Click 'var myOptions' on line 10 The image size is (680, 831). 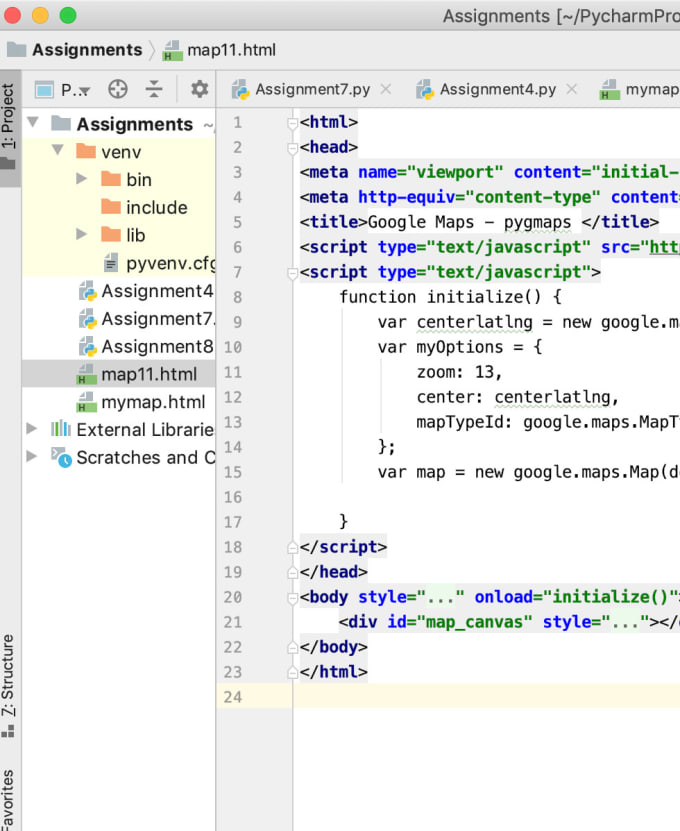(x=440, y=347)
